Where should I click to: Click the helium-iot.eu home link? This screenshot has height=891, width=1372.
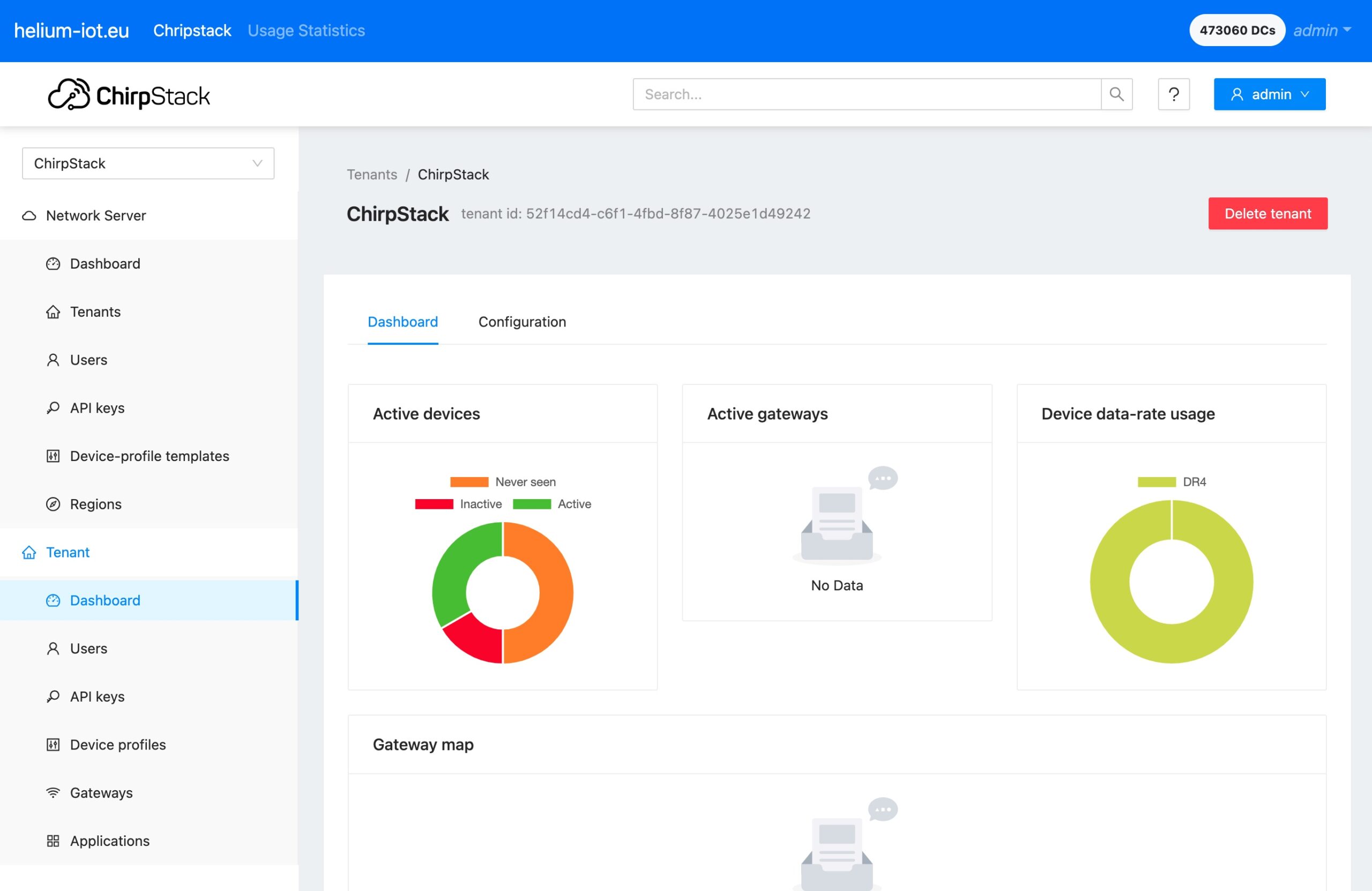[x=71, y=29]
